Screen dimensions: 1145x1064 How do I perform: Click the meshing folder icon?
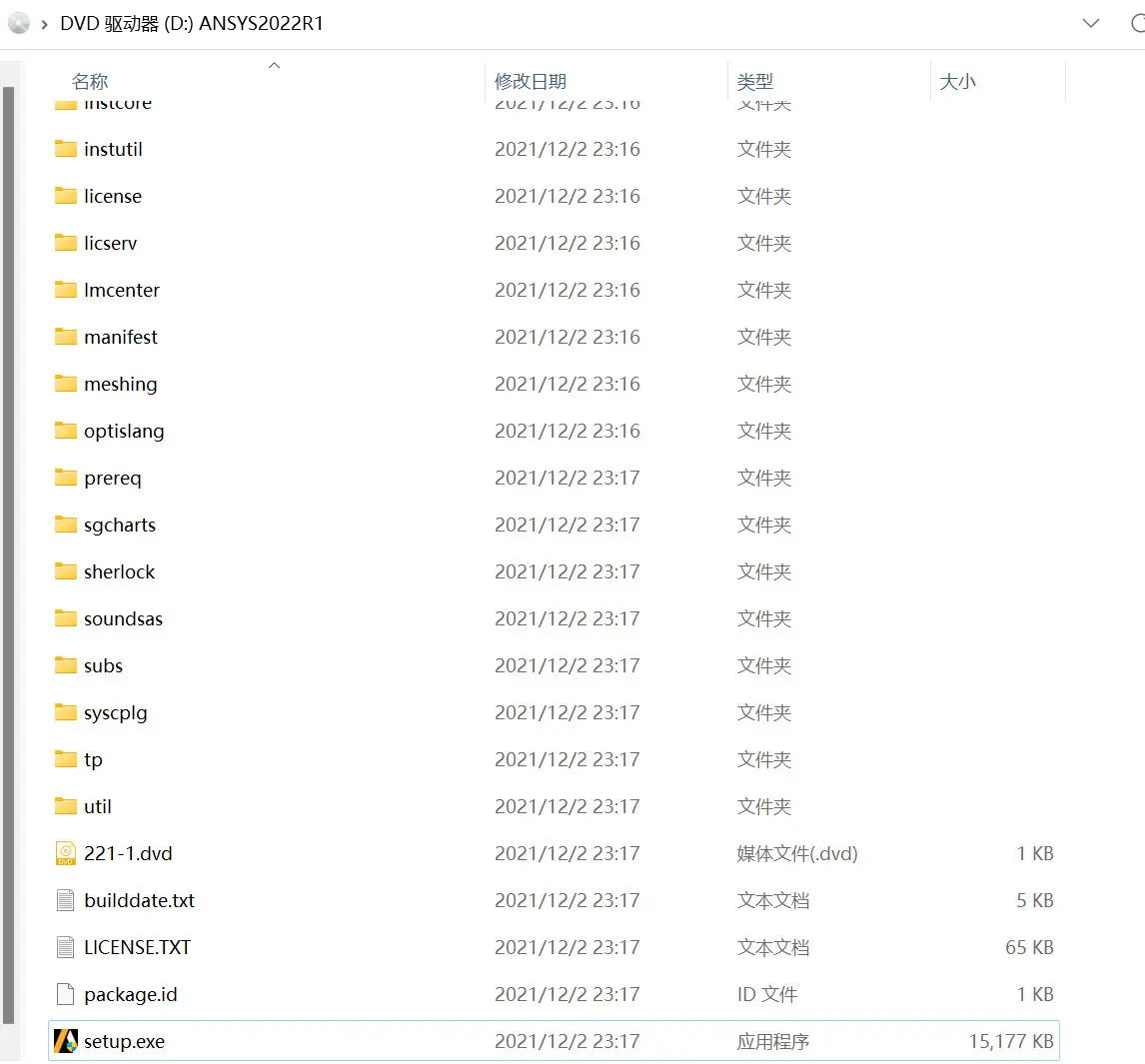pos(66,384)
